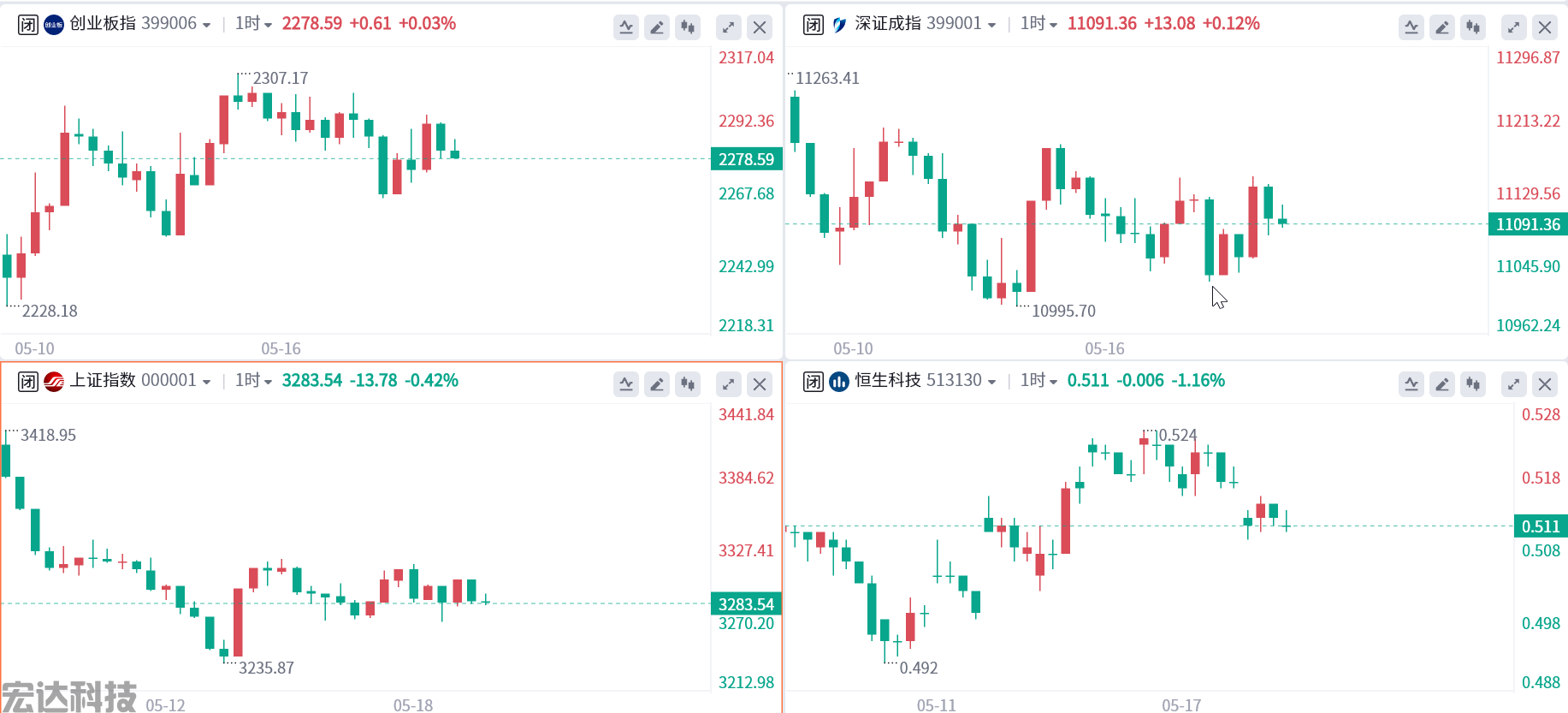Change candlestick chart type for 上证指数
The image size is (1568, 713).
688,384
